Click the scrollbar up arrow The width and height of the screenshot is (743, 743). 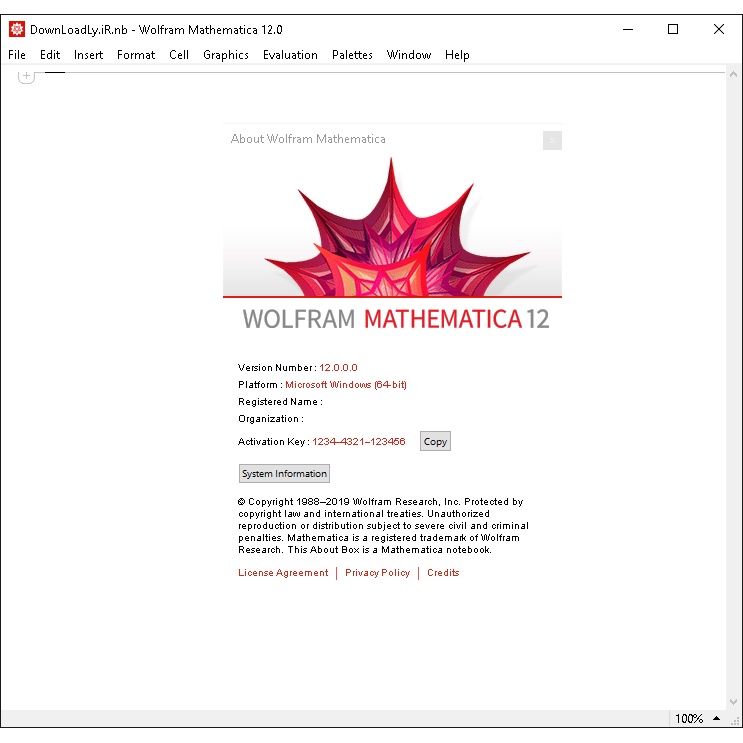click(734, 74)
